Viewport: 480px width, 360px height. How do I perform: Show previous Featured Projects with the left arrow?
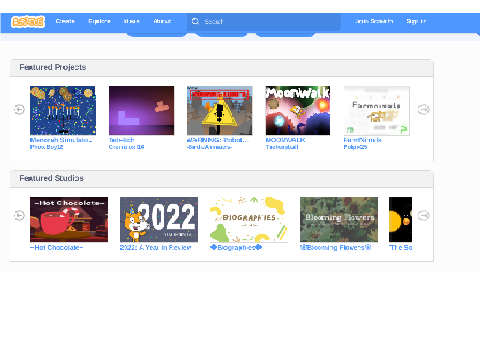19,109
